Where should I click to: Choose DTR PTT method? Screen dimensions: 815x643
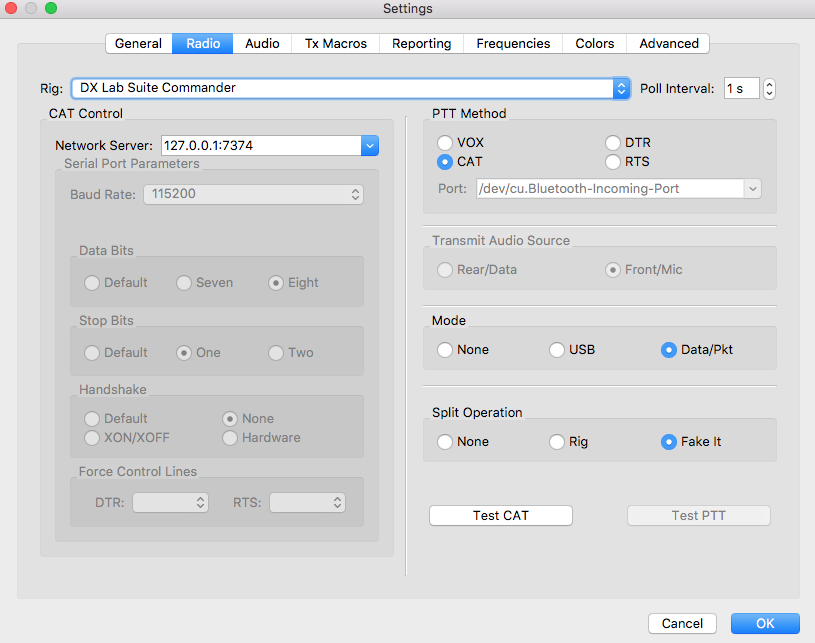[613, 143]
